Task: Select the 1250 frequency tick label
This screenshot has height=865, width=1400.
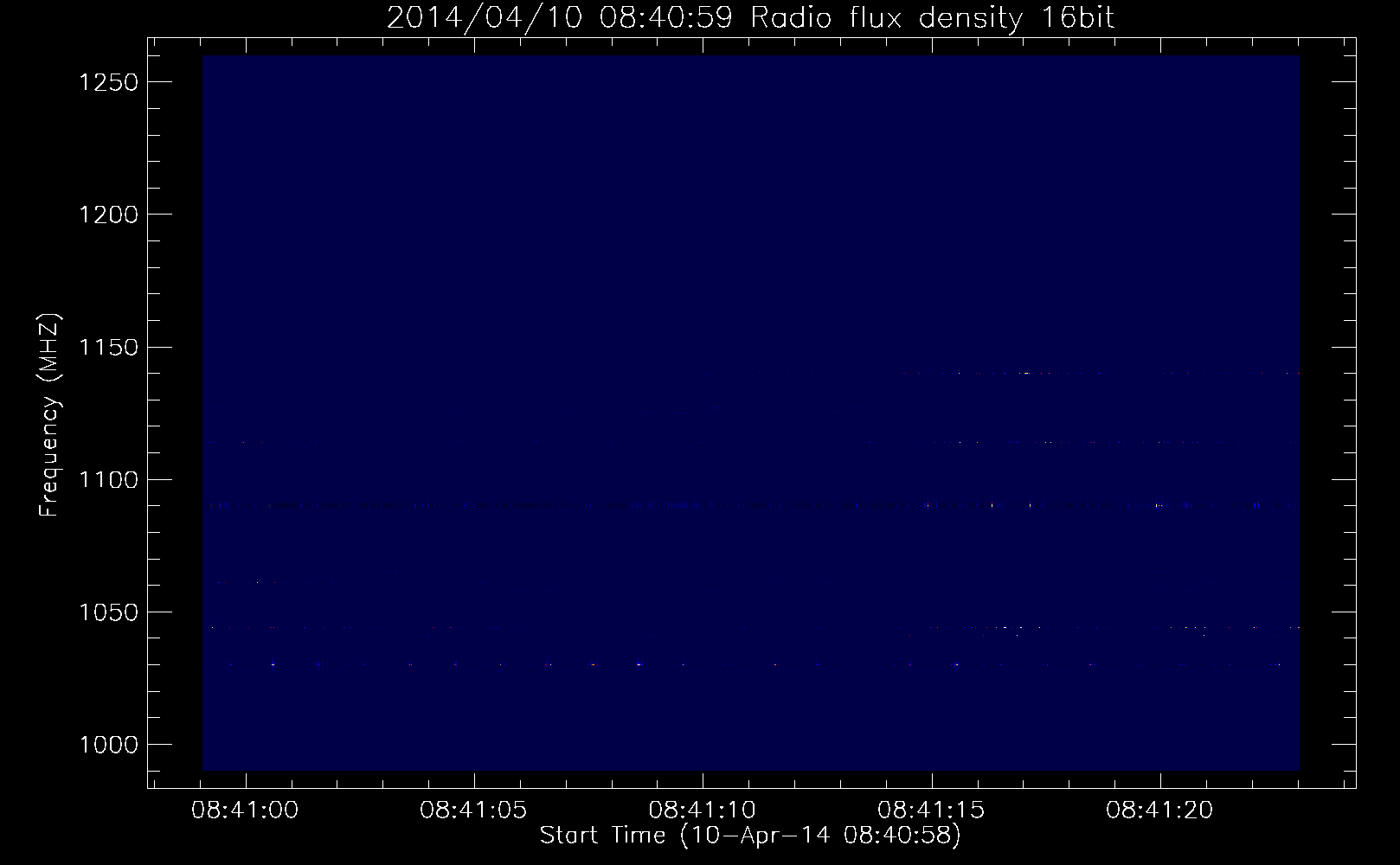Action: (109, 82)
